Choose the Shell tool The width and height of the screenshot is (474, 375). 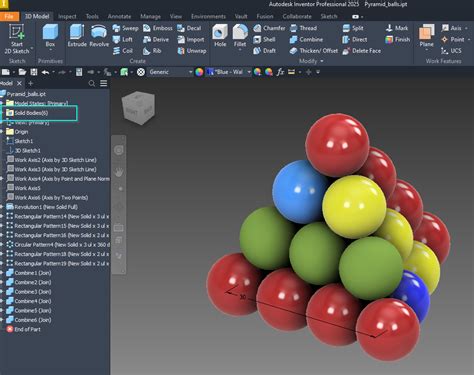pos(264,40)
